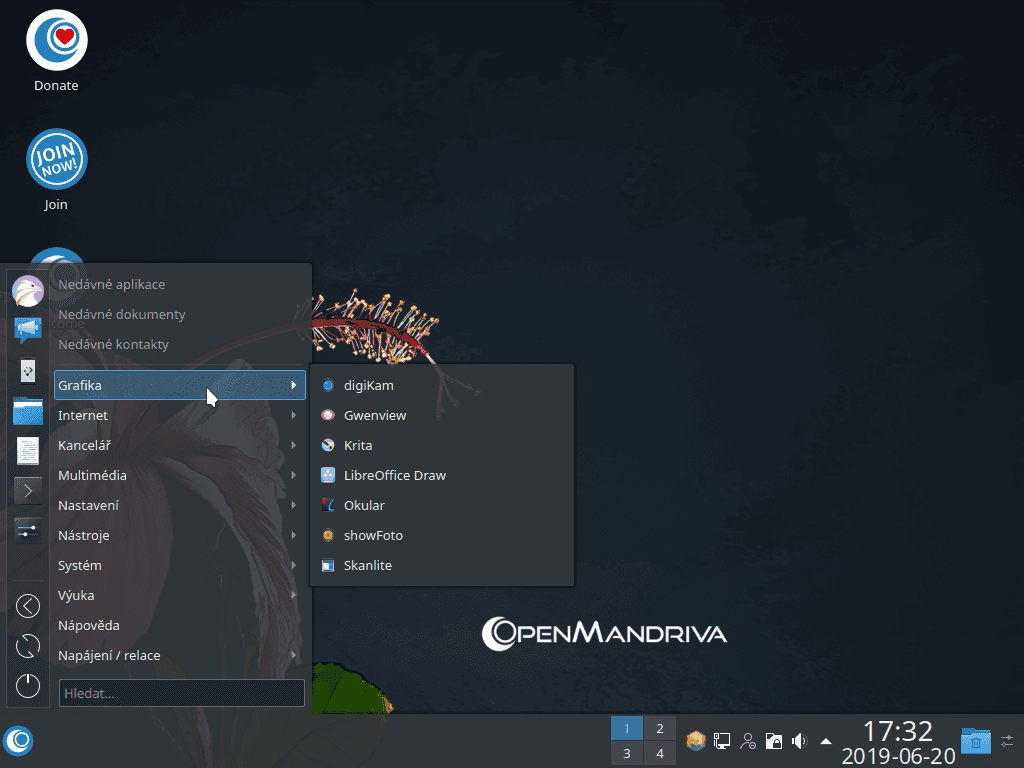Click the Join Now desktop shortcut
Viewport: 1024px width, 768px height.
tap(56, 160)
